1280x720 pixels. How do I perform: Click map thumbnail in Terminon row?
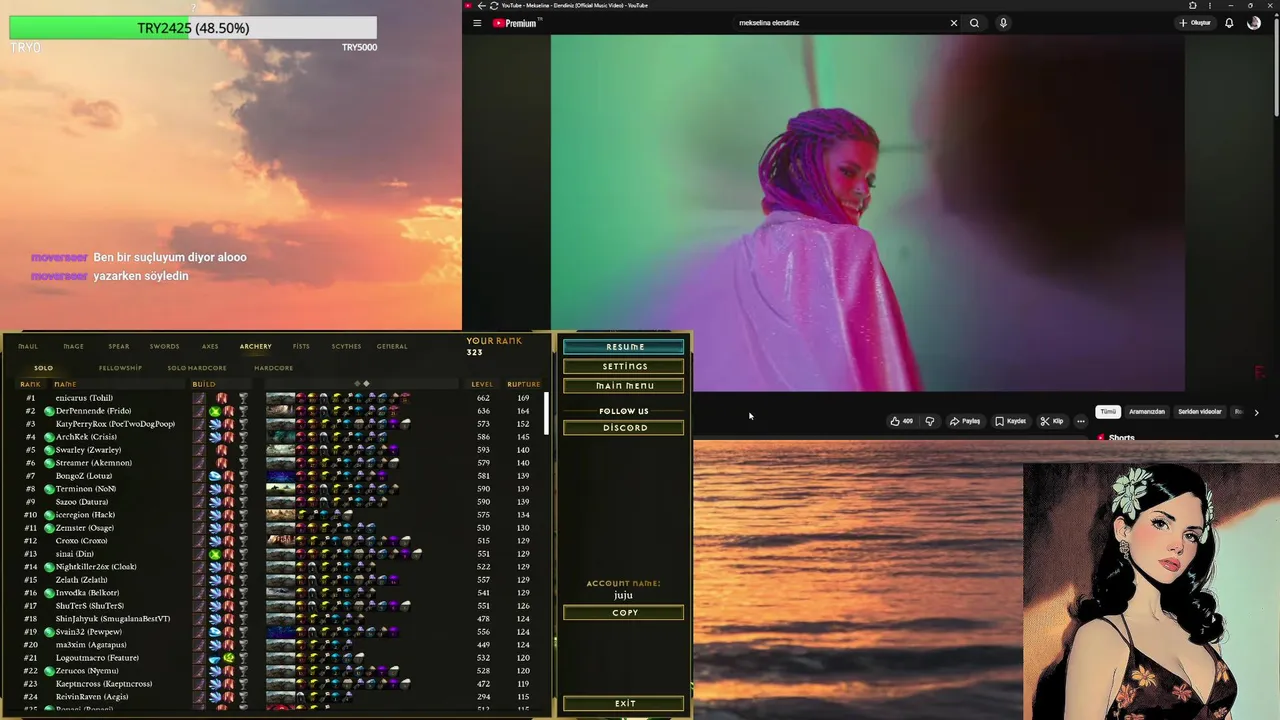pyautogui.click(x=280, y=489)
